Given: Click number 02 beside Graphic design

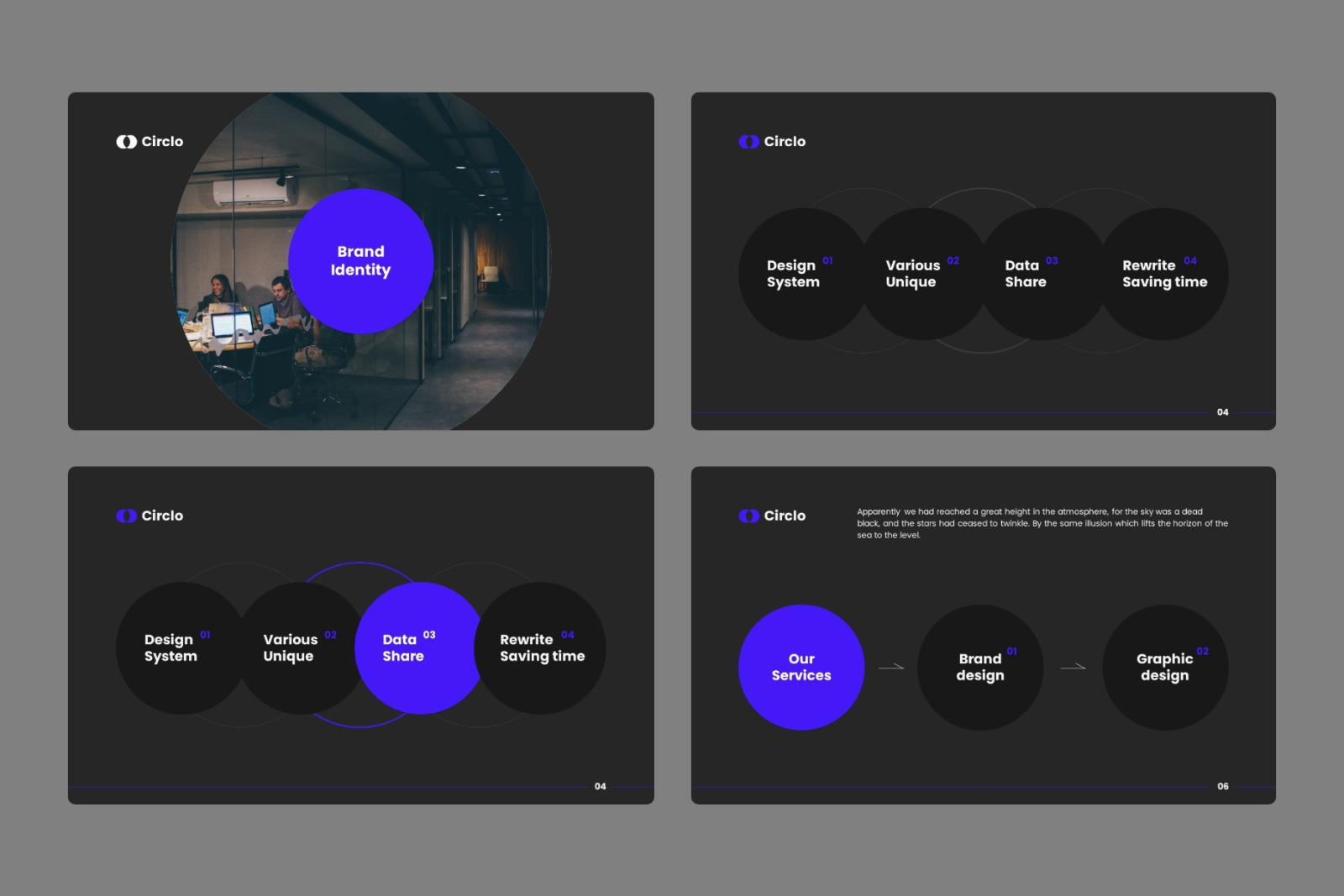Looking at the screenshot, I should [x=1203, y=651].
